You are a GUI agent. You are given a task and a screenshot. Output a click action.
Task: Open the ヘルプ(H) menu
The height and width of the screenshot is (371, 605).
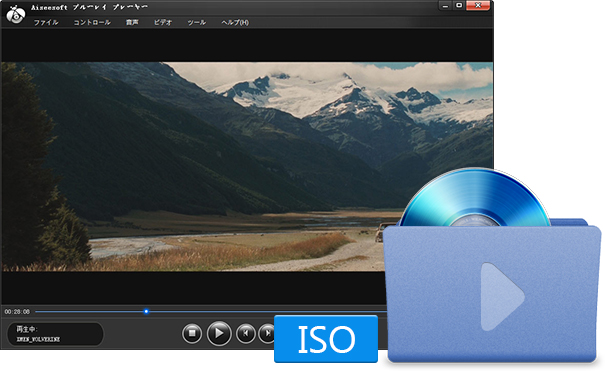[x=235, y=22]
